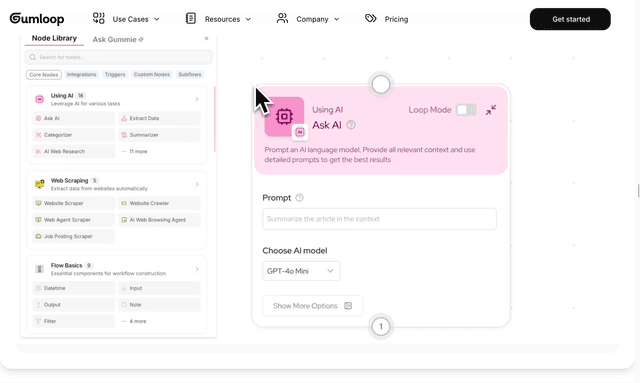
Task: Click the pink Ask AI node chip icon
Action: point(284,117)
